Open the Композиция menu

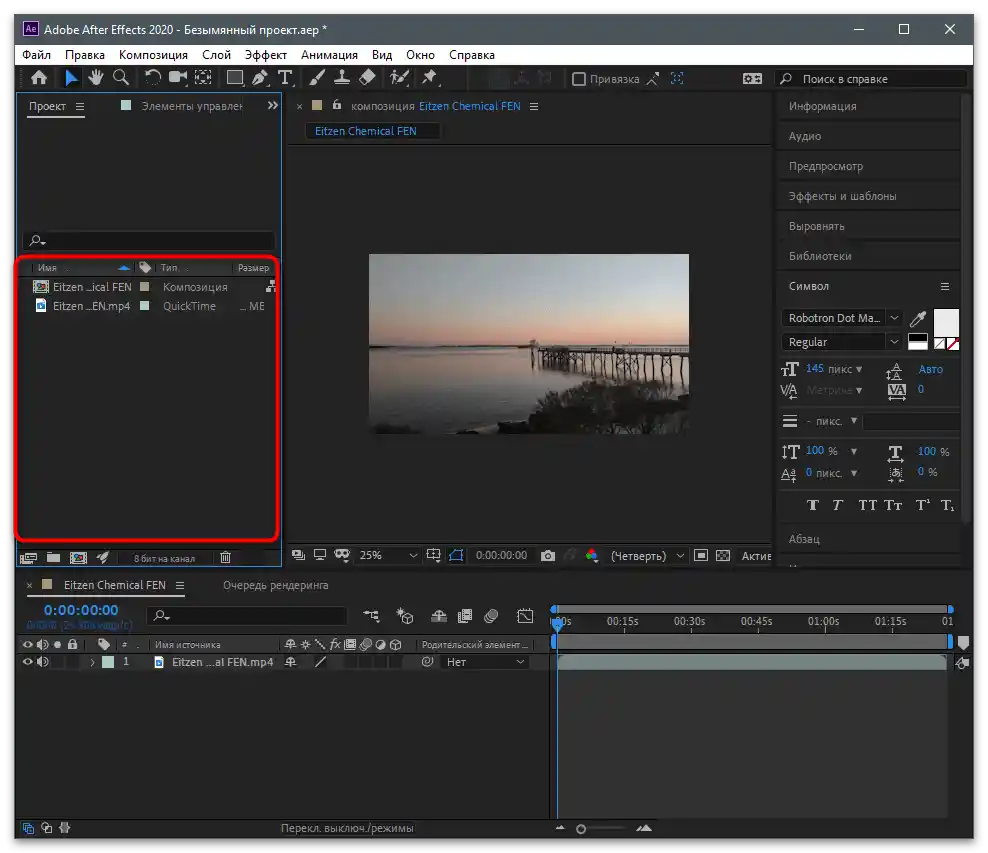[153, 55]
